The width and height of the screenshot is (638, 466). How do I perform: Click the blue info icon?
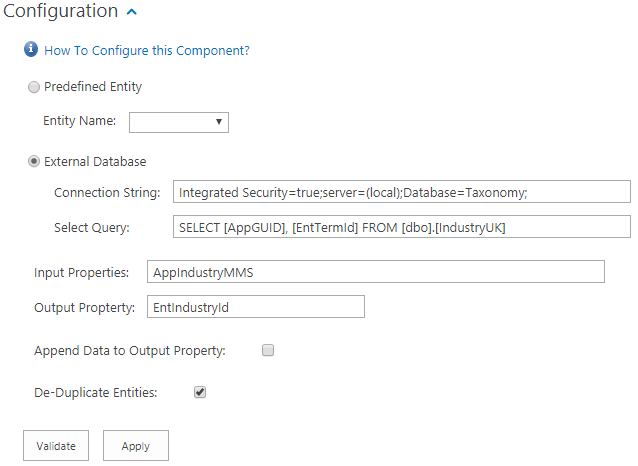(x=31, y=50)
